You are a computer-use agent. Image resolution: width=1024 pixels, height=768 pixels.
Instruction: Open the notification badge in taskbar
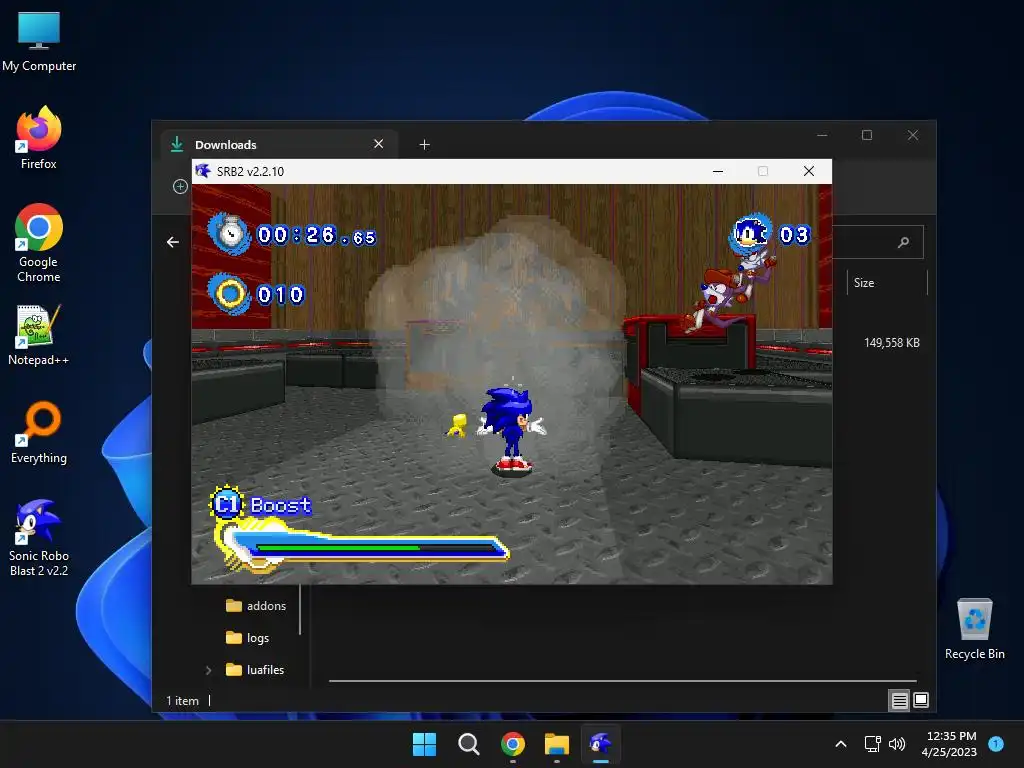click(996, 744)
